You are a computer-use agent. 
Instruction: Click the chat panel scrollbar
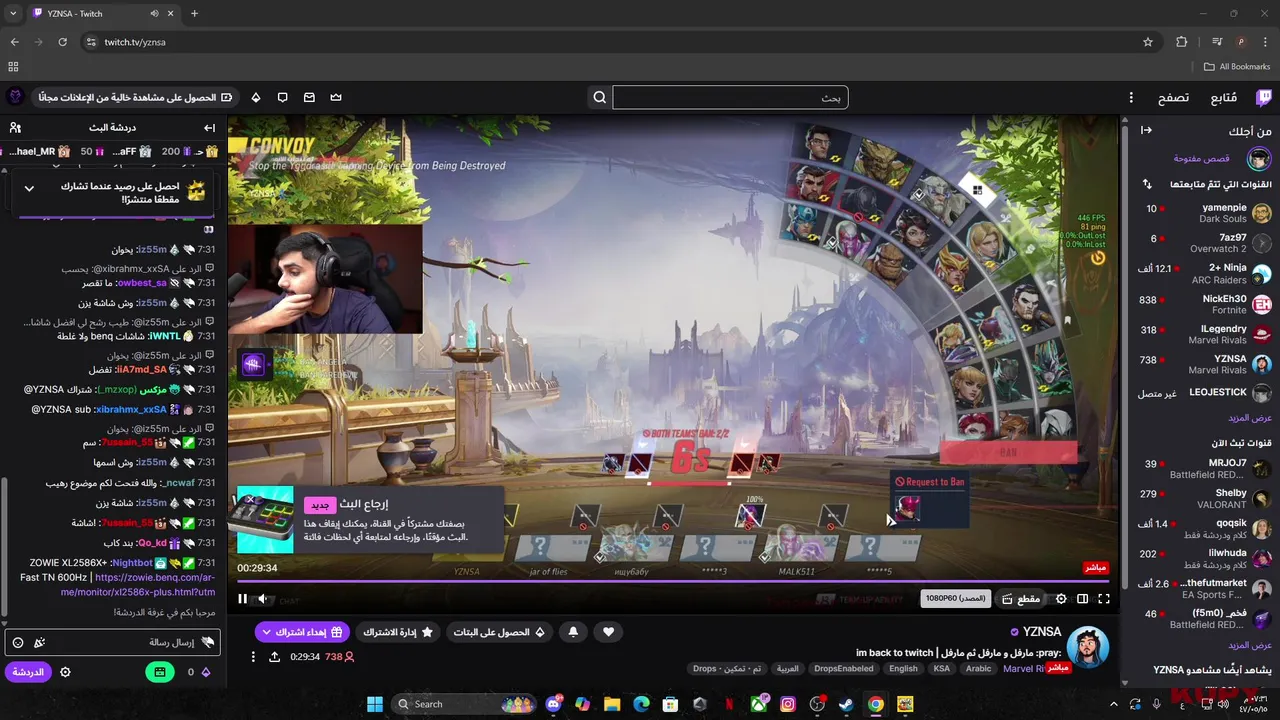click(4, 545)
